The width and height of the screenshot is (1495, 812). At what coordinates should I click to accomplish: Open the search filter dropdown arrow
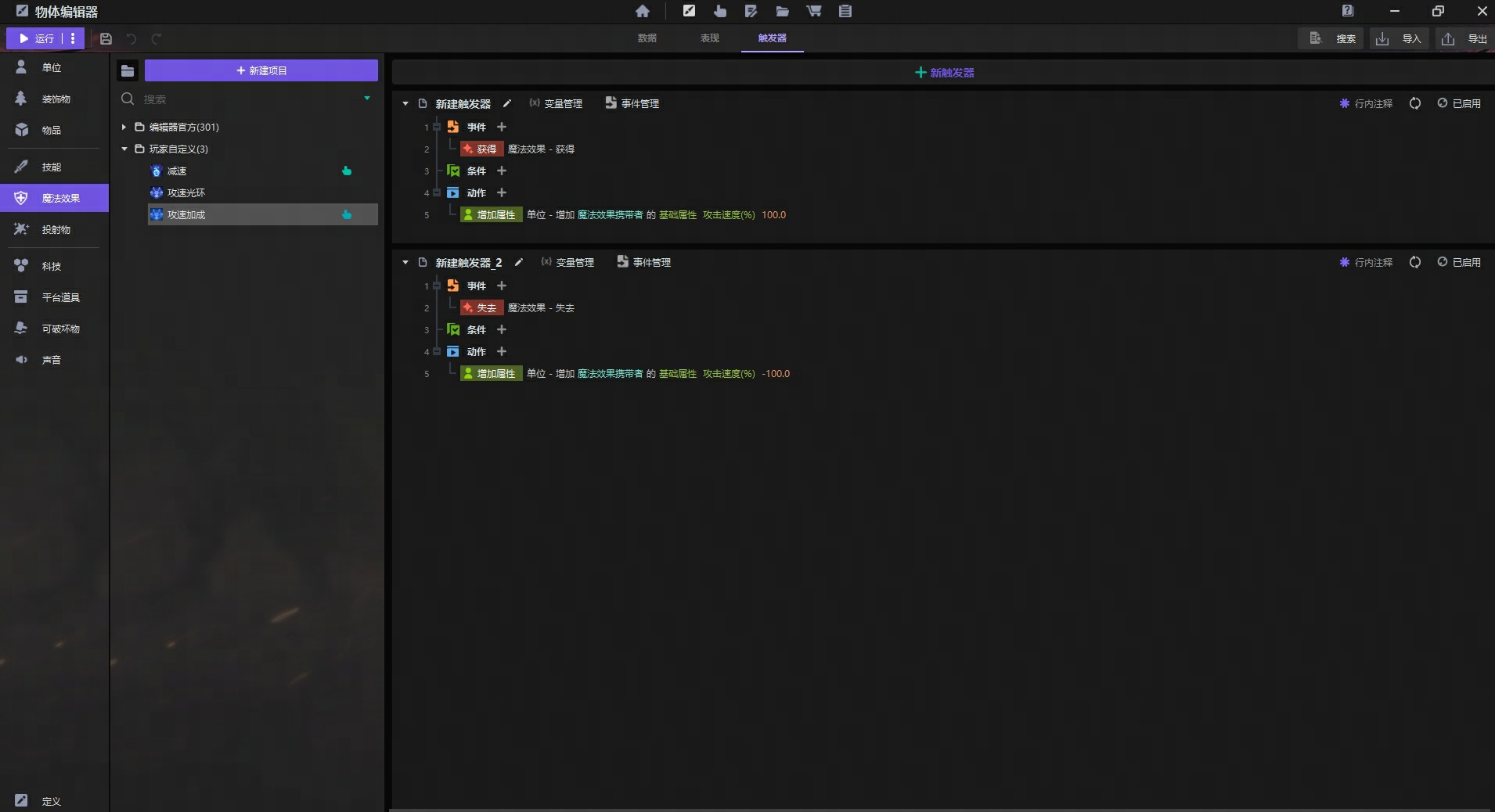coord(367,99)
